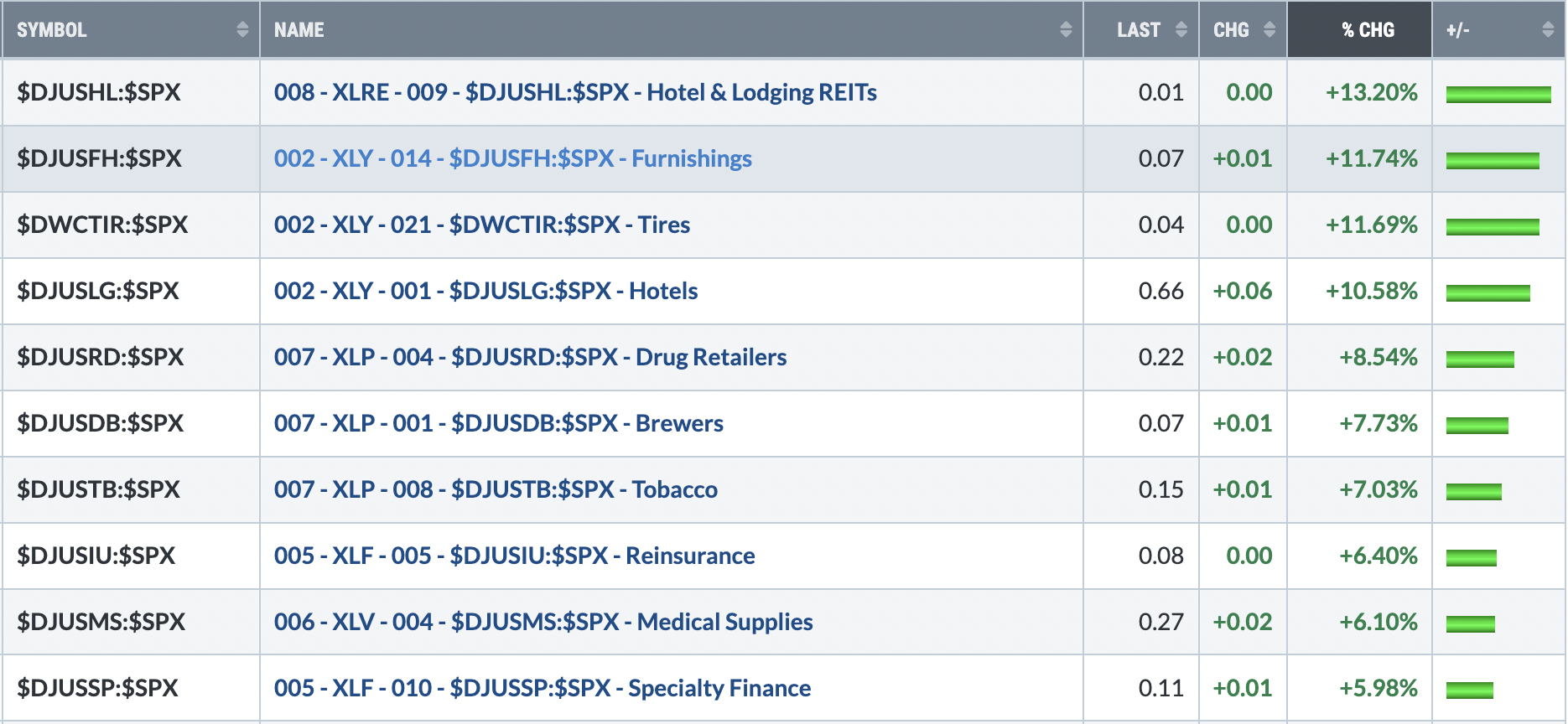Open the Tires industry link
The image size is (1568, 724).
click(x=482, y=225)
